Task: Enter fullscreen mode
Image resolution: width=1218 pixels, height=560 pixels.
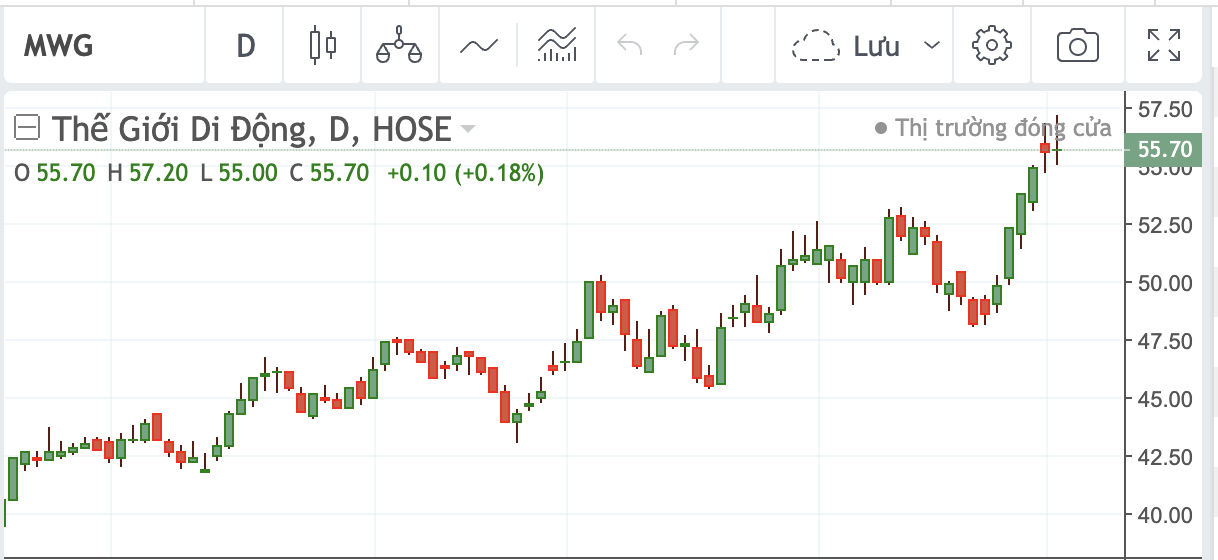Action: [x=1162, y=46]
